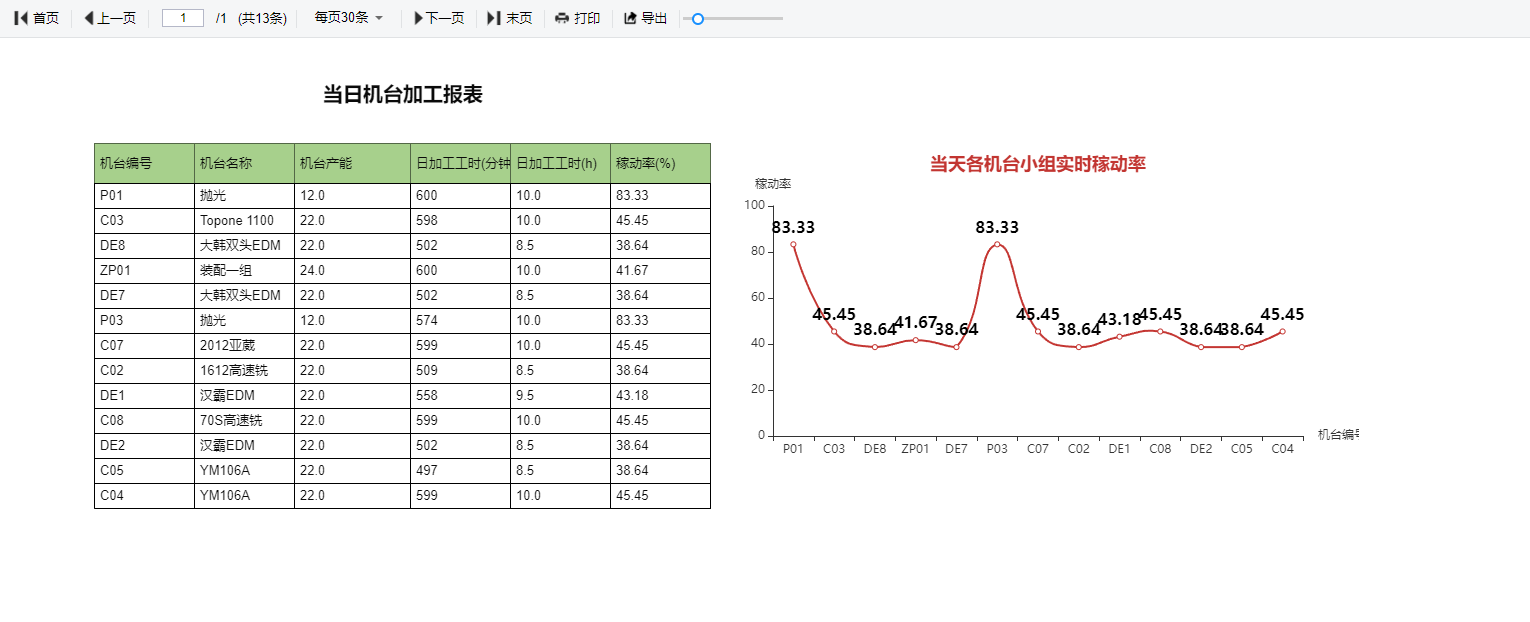Click the DE7 cell in table
Screen dimensions: 1530x622
[x=145, y=296]
